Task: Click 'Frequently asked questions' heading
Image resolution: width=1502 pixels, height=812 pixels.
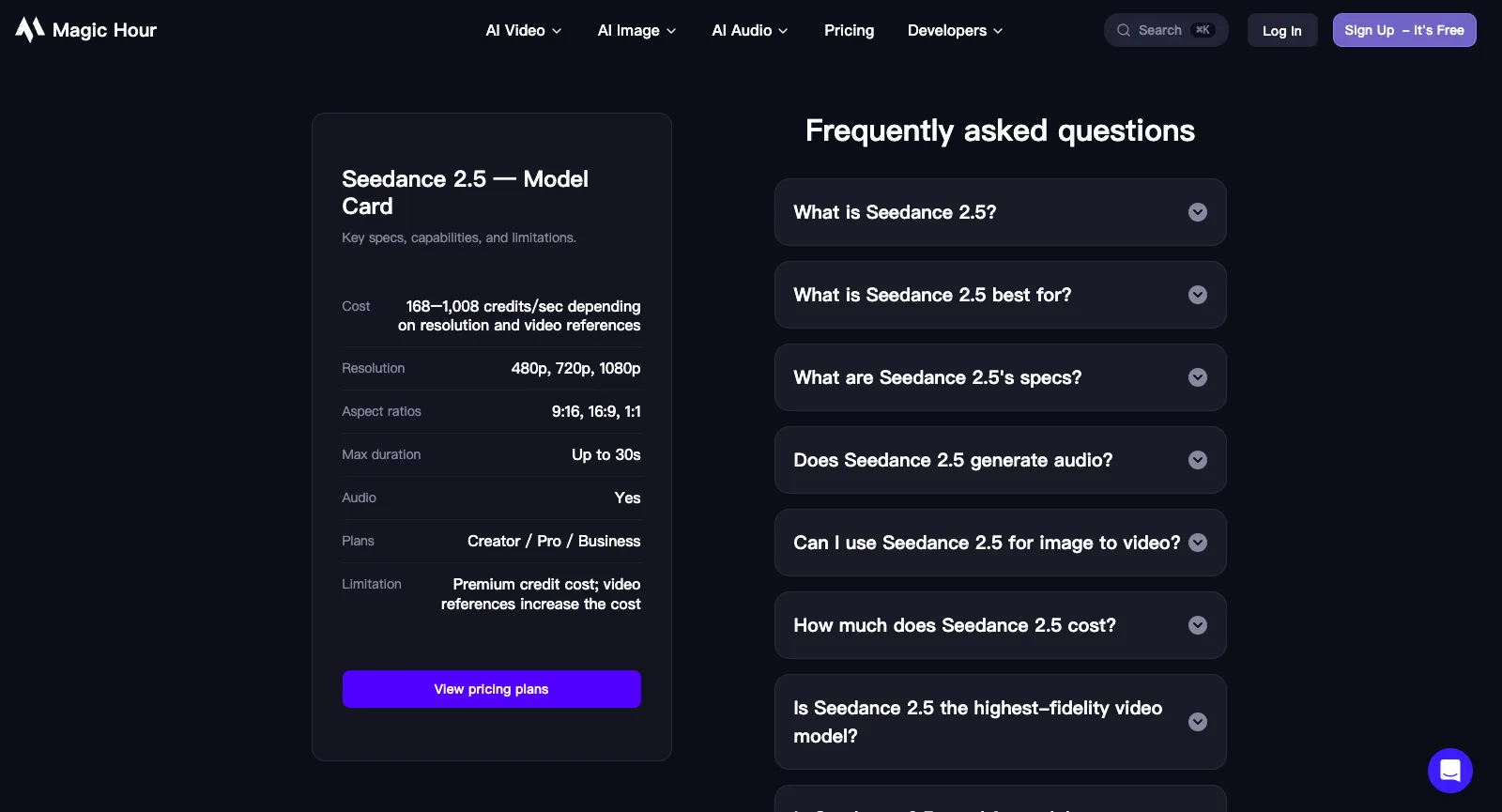Action: (x=1001, y=130)
